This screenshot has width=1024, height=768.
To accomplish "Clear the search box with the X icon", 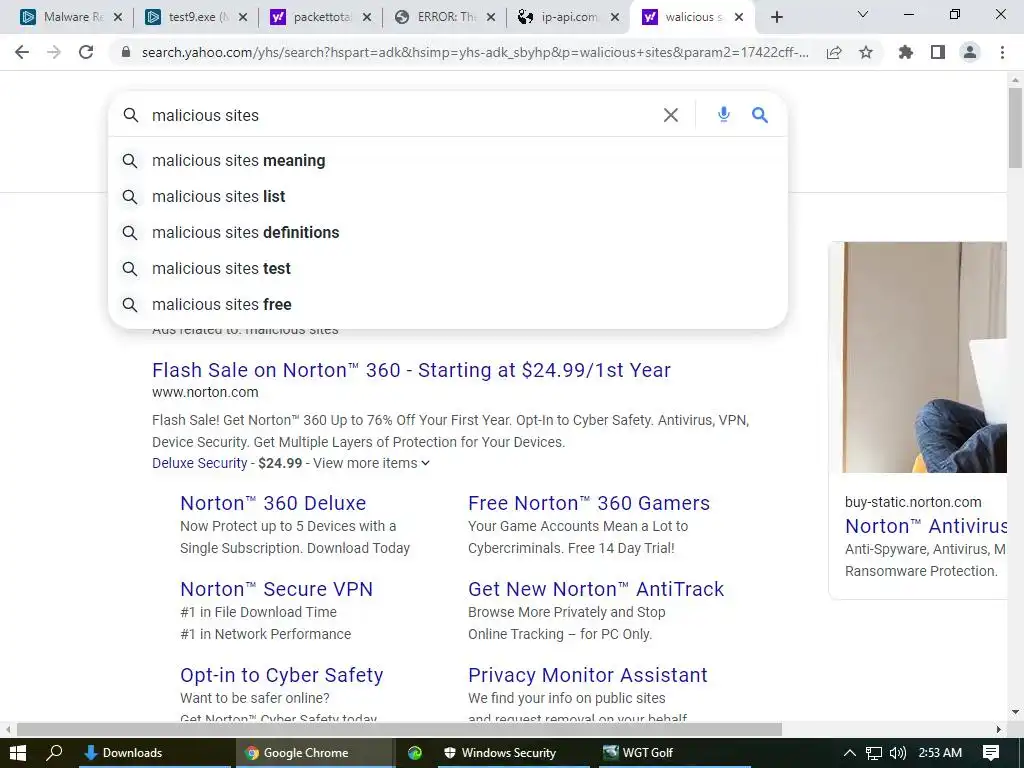I will tap(671, 115).
